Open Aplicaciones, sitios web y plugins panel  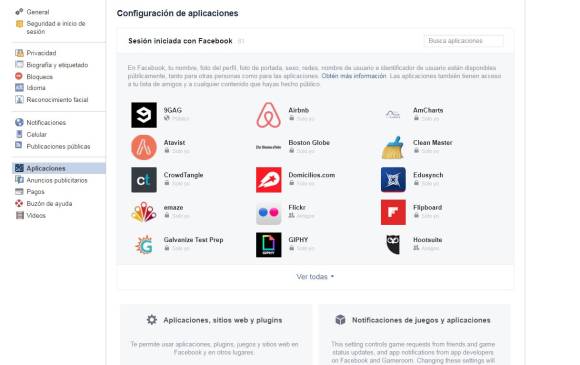223,320
